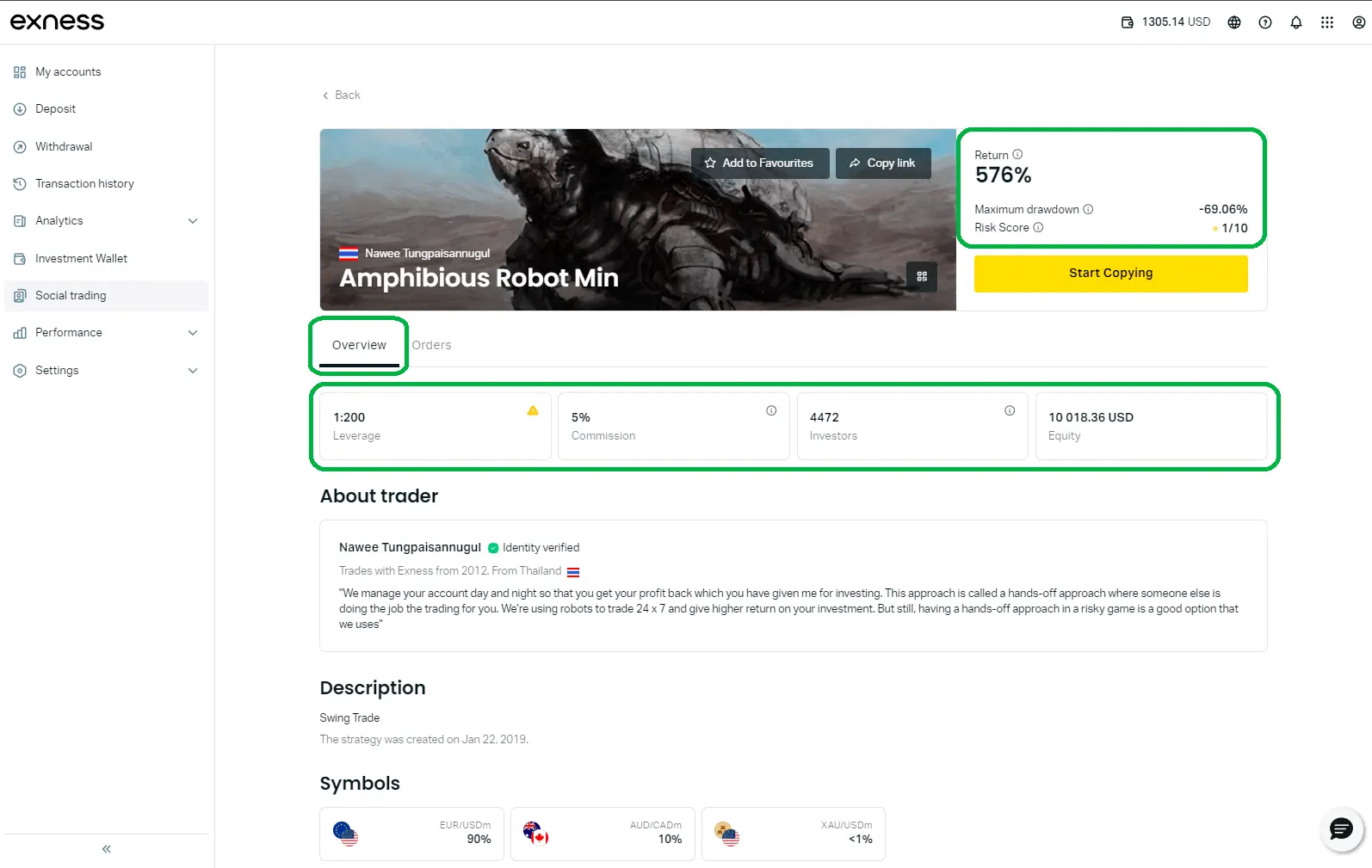Click the Investment Wallet icon
This screenshot has width=1372, height=868.
point(20,259)
